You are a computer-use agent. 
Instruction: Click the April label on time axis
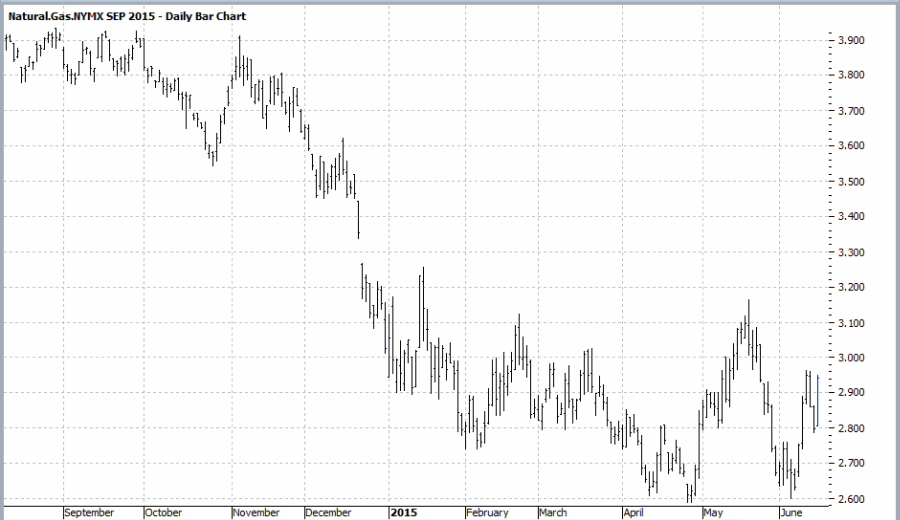coord(633,513)
